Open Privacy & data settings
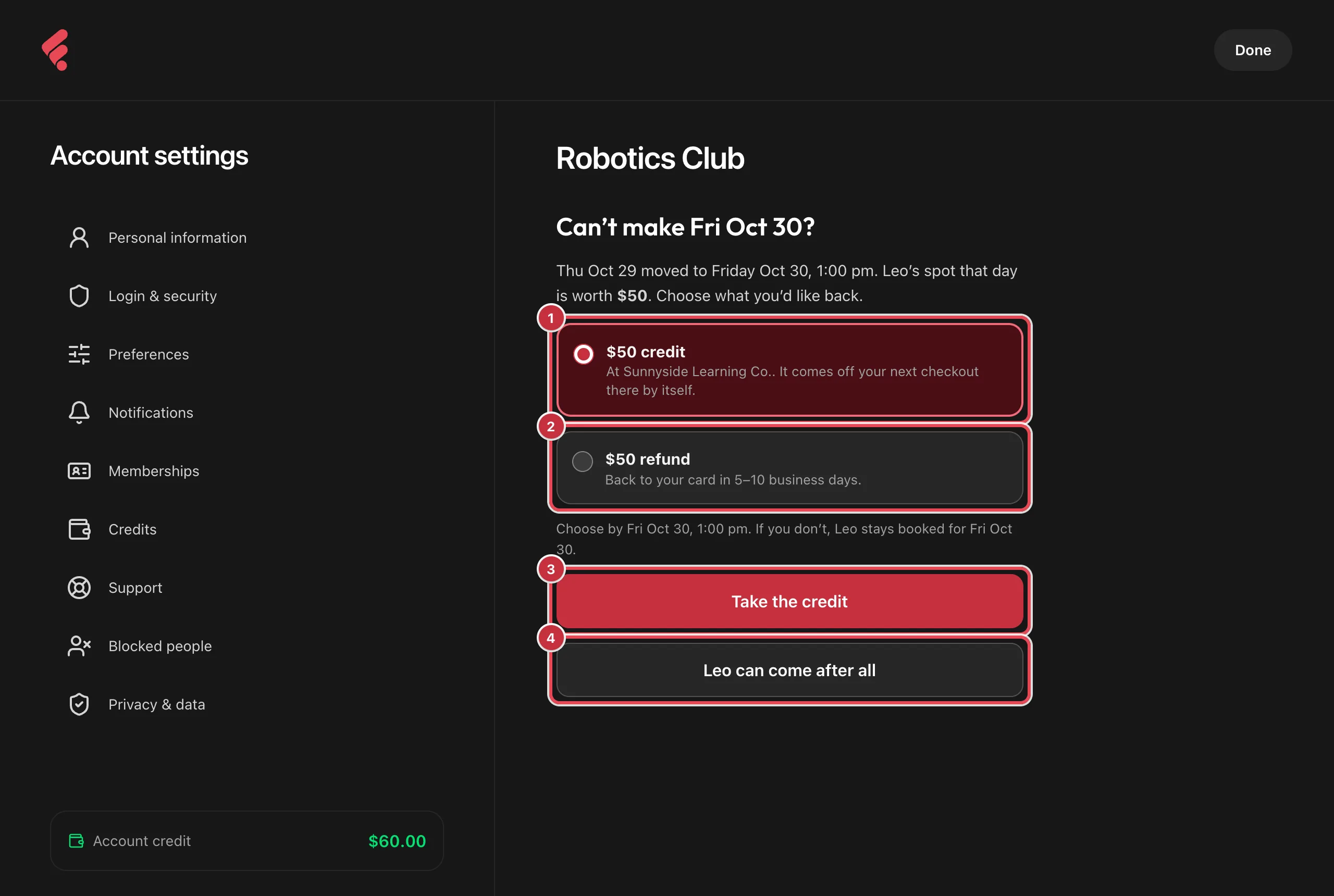This screenshot has width=1334, height=896. click(x=247, y=704)
